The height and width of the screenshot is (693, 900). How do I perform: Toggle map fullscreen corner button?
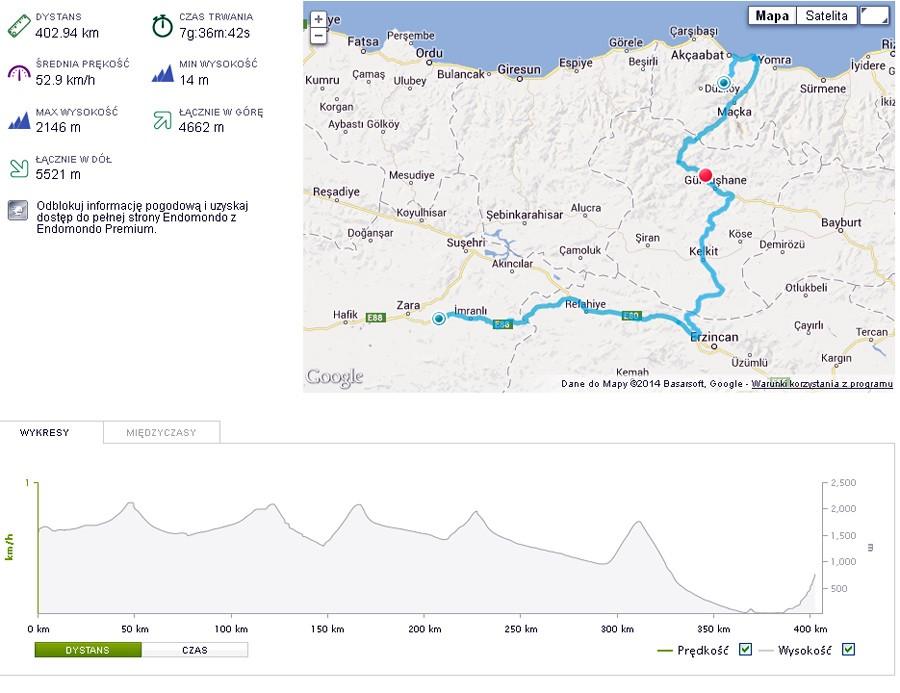[874, 15]
